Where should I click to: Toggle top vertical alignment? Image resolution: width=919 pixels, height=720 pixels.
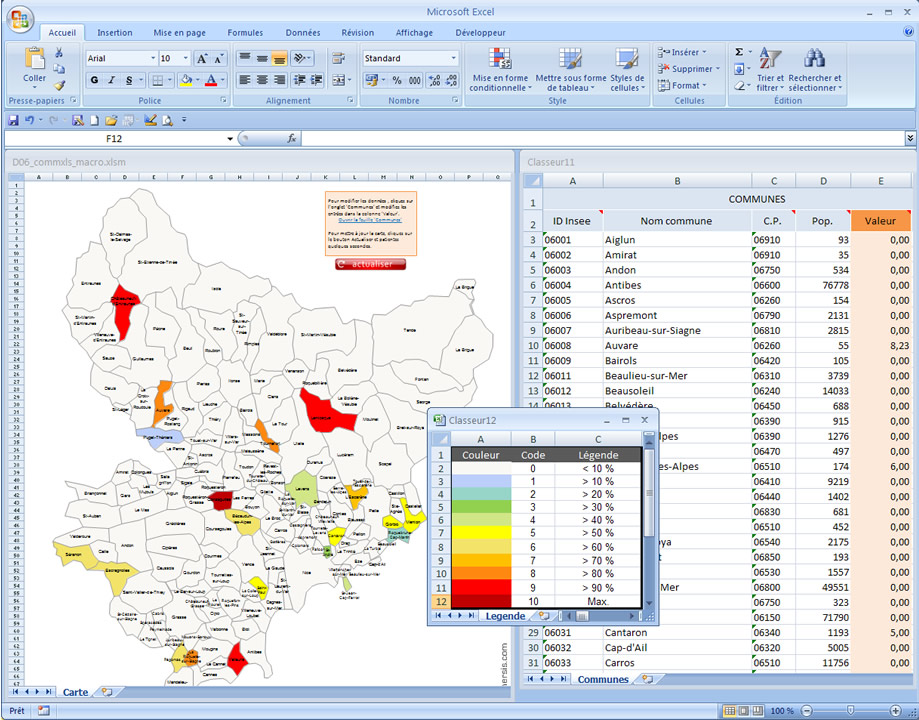coord(245,58)
